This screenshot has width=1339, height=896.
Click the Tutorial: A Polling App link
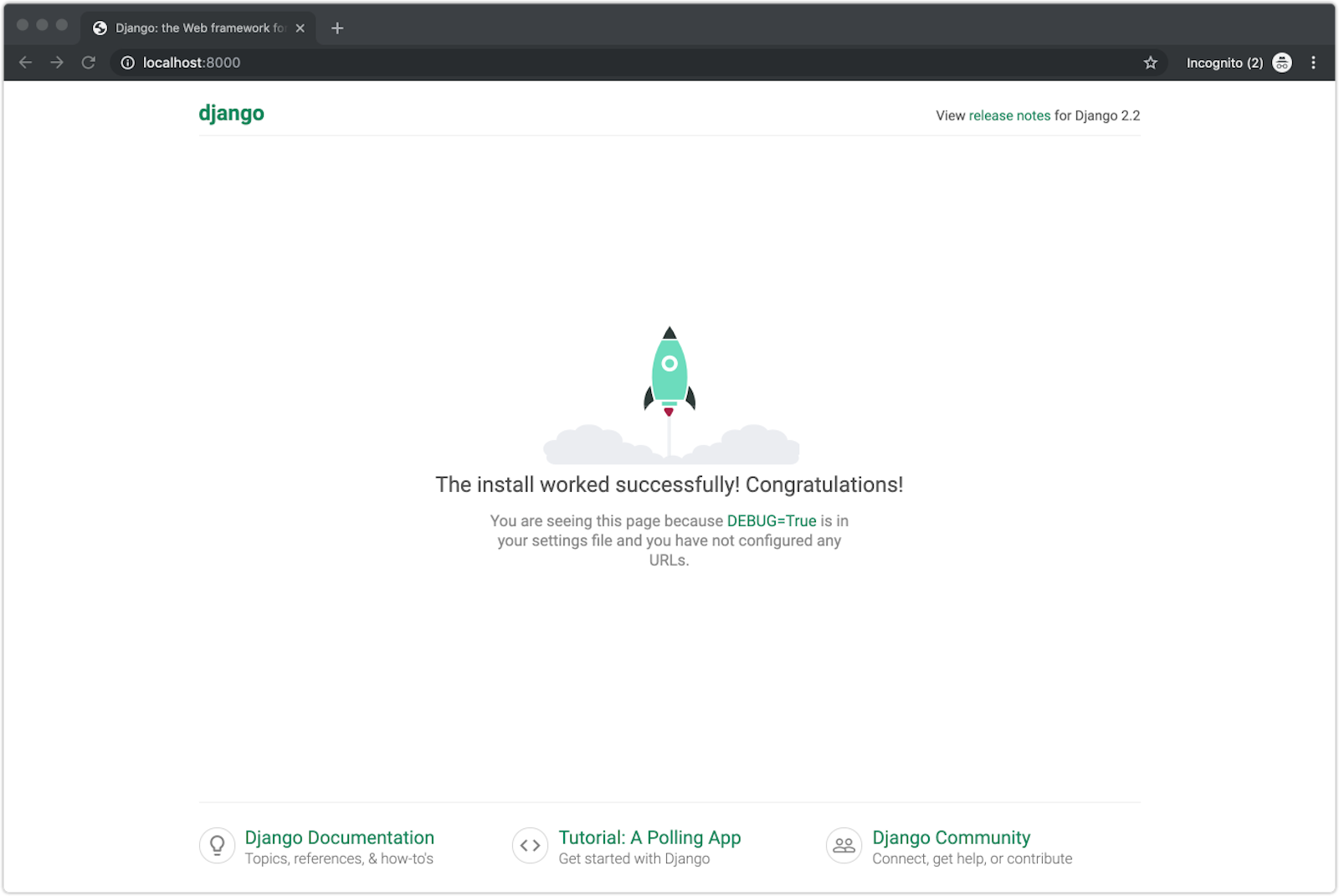649,837
